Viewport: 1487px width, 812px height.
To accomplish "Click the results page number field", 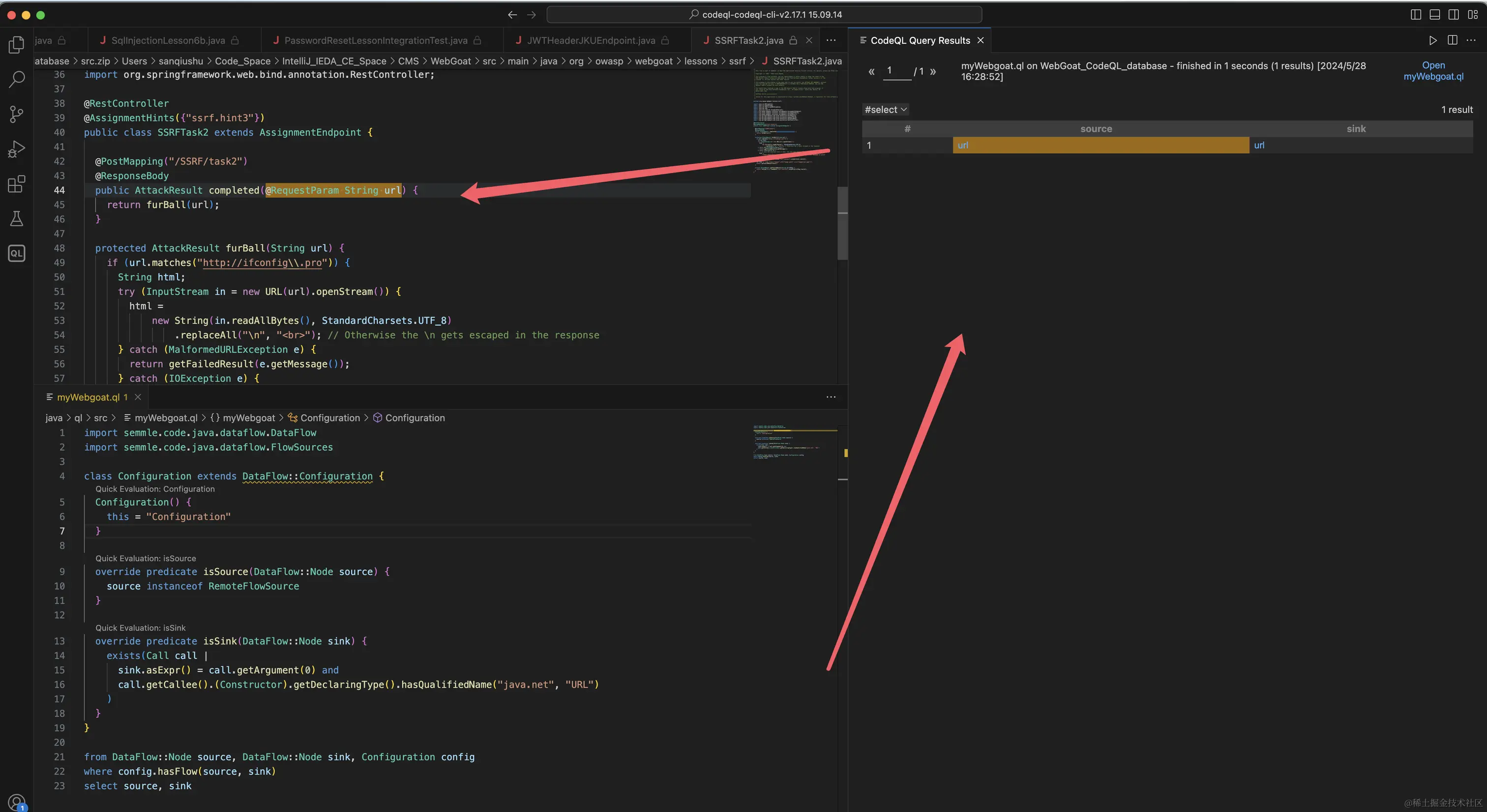I will (x=897, y=71).
